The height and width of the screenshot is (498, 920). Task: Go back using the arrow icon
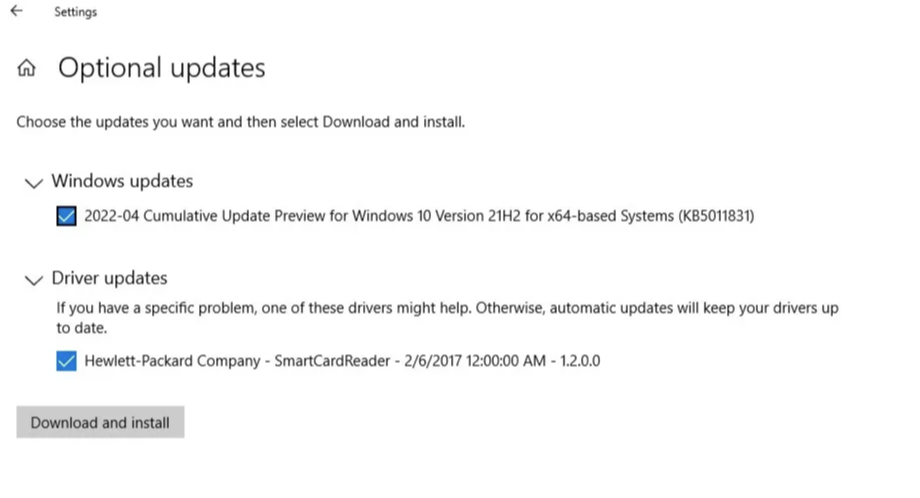tap(16, 11)
